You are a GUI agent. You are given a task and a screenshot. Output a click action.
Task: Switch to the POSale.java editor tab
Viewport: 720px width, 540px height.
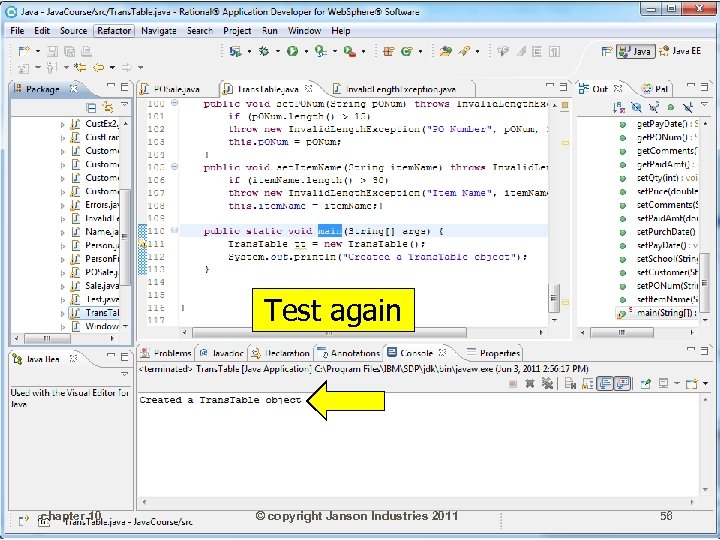pos(176,89)
